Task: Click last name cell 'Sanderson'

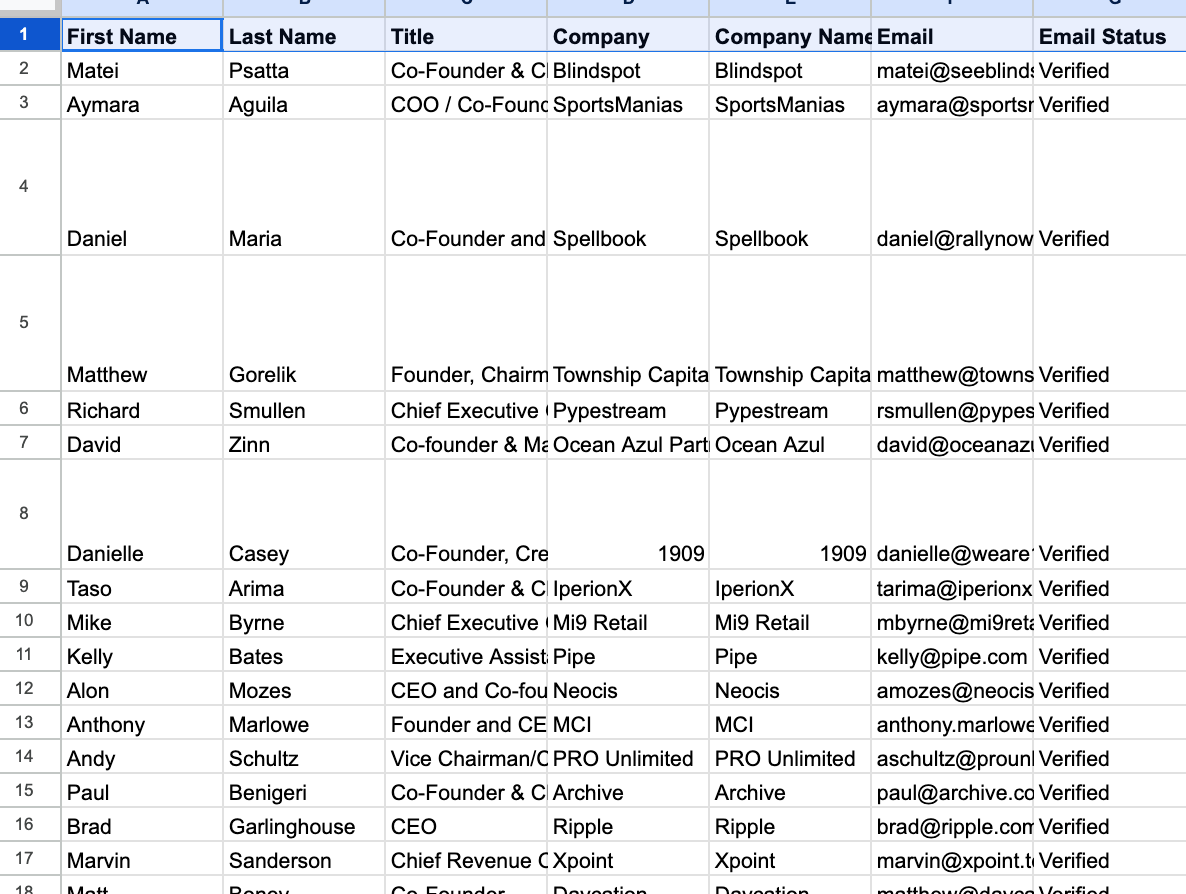Action: pos(304,859)
